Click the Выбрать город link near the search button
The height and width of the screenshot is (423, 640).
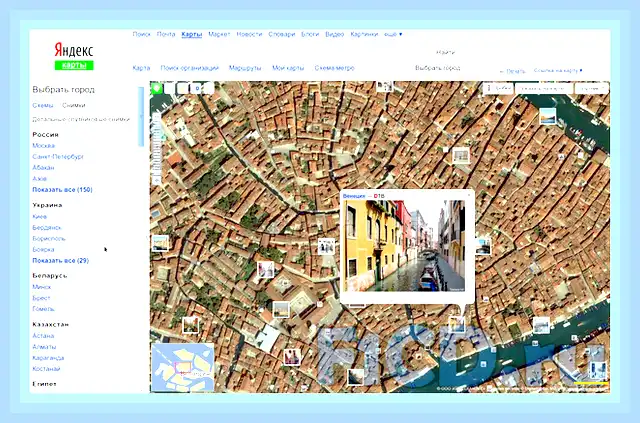438,68
